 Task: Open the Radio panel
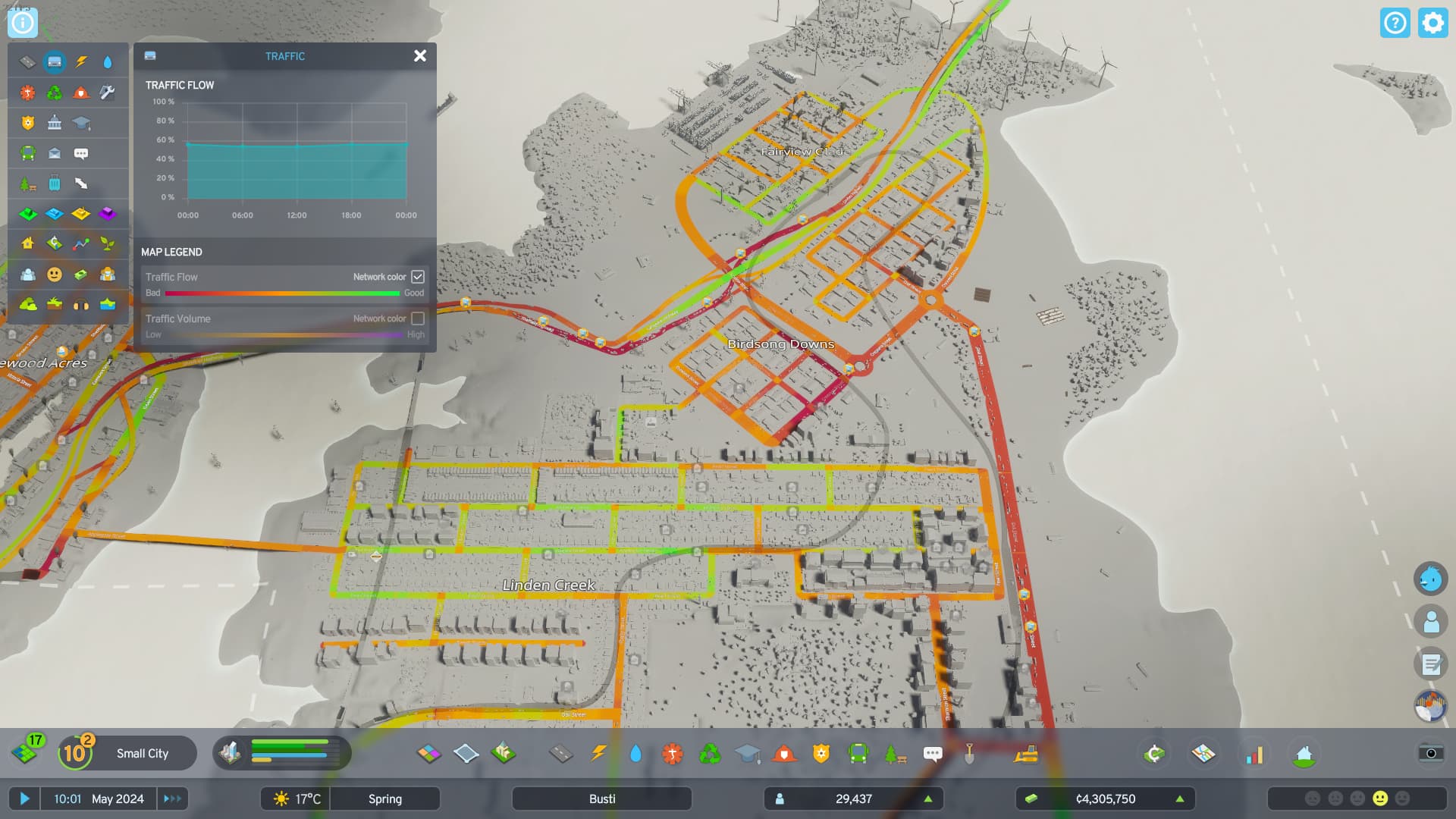(x=1431, y=707)
